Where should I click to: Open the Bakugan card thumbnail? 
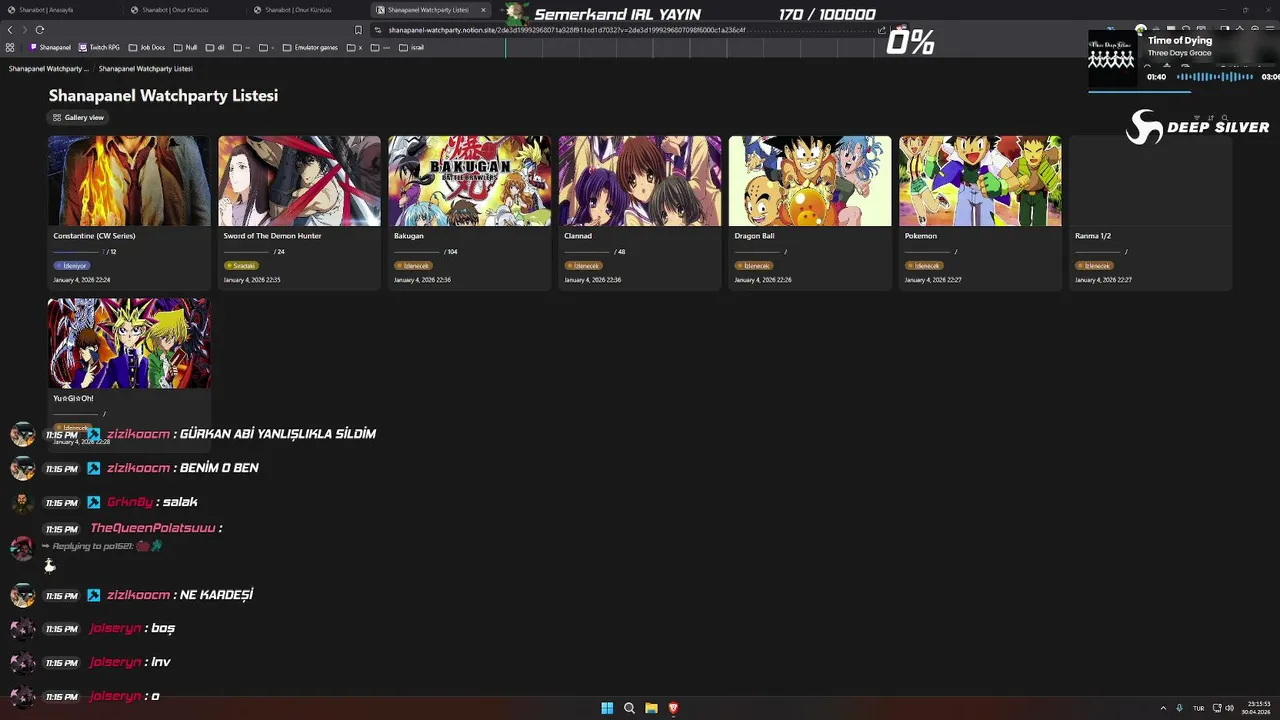click(x=469, y=181)
